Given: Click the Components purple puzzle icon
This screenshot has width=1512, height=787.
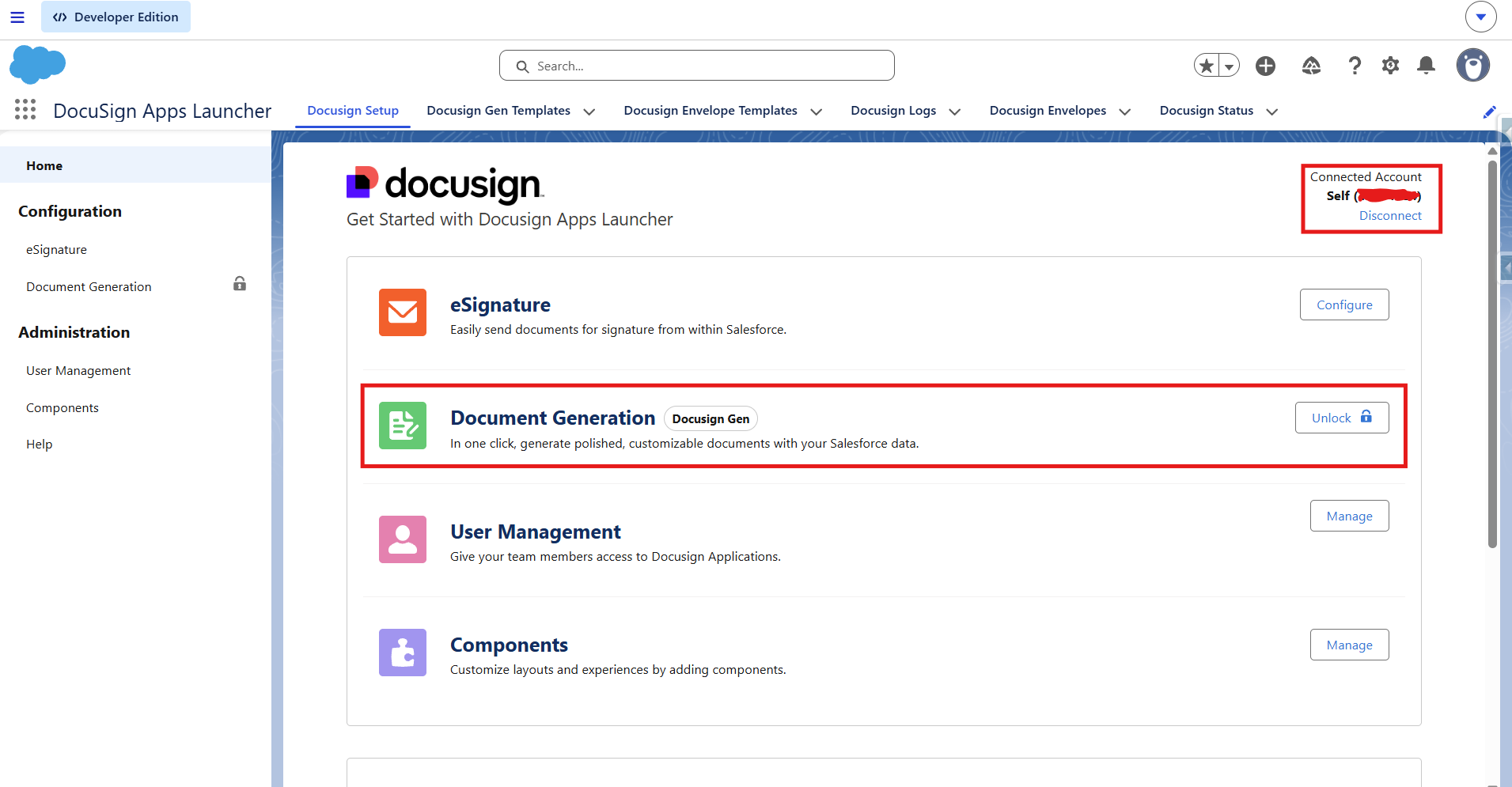Looking at the screenshot, I should [x=403, y=653].
